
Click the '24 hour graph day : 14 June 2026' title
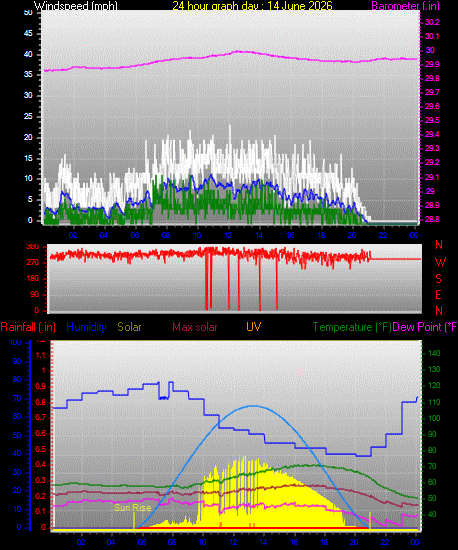click(x=252, y=6)
